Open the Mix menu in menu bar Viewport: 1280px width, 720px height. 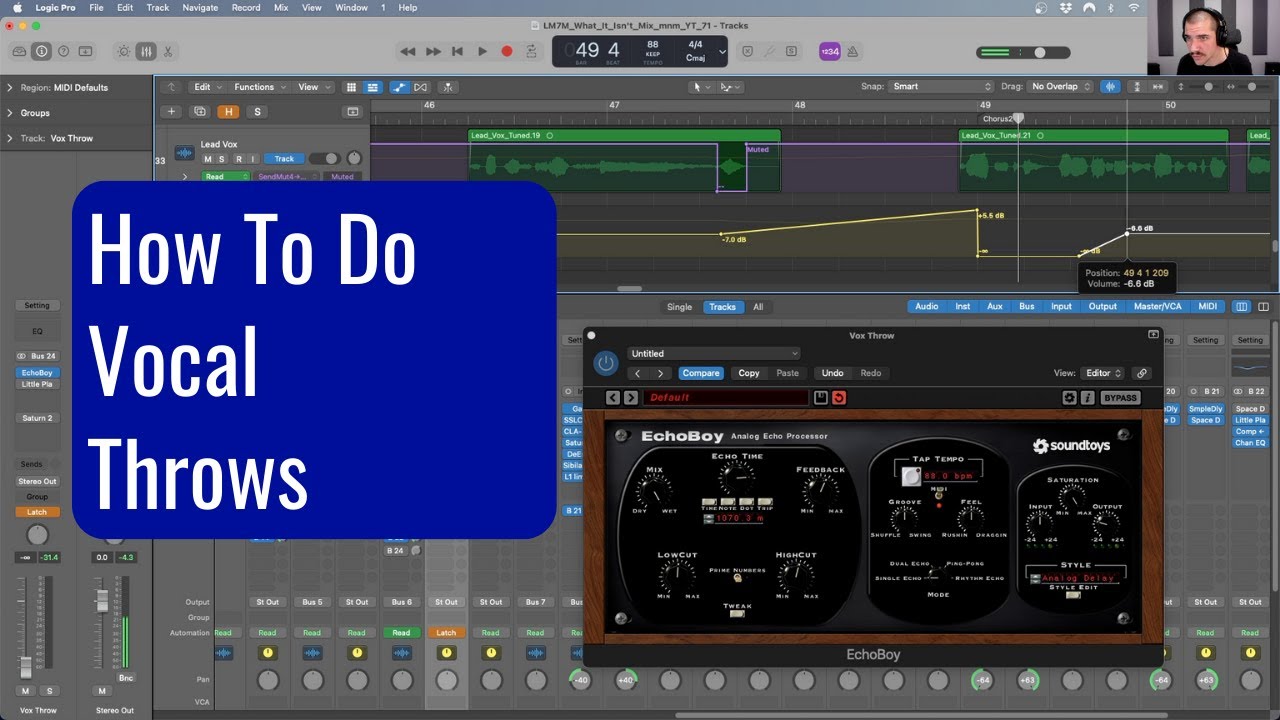281,7
